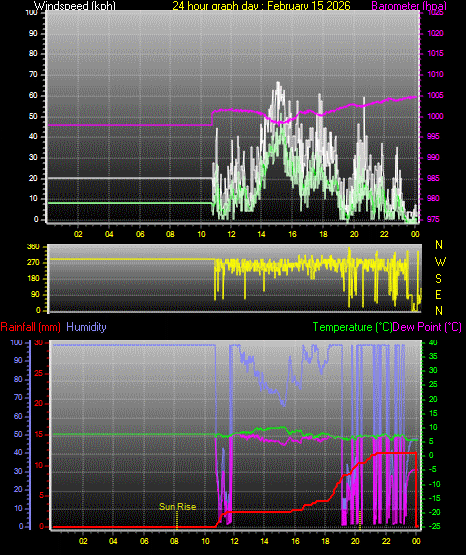Click the 20 windspeed scale value
466x555 pixels.
(33, 178)
